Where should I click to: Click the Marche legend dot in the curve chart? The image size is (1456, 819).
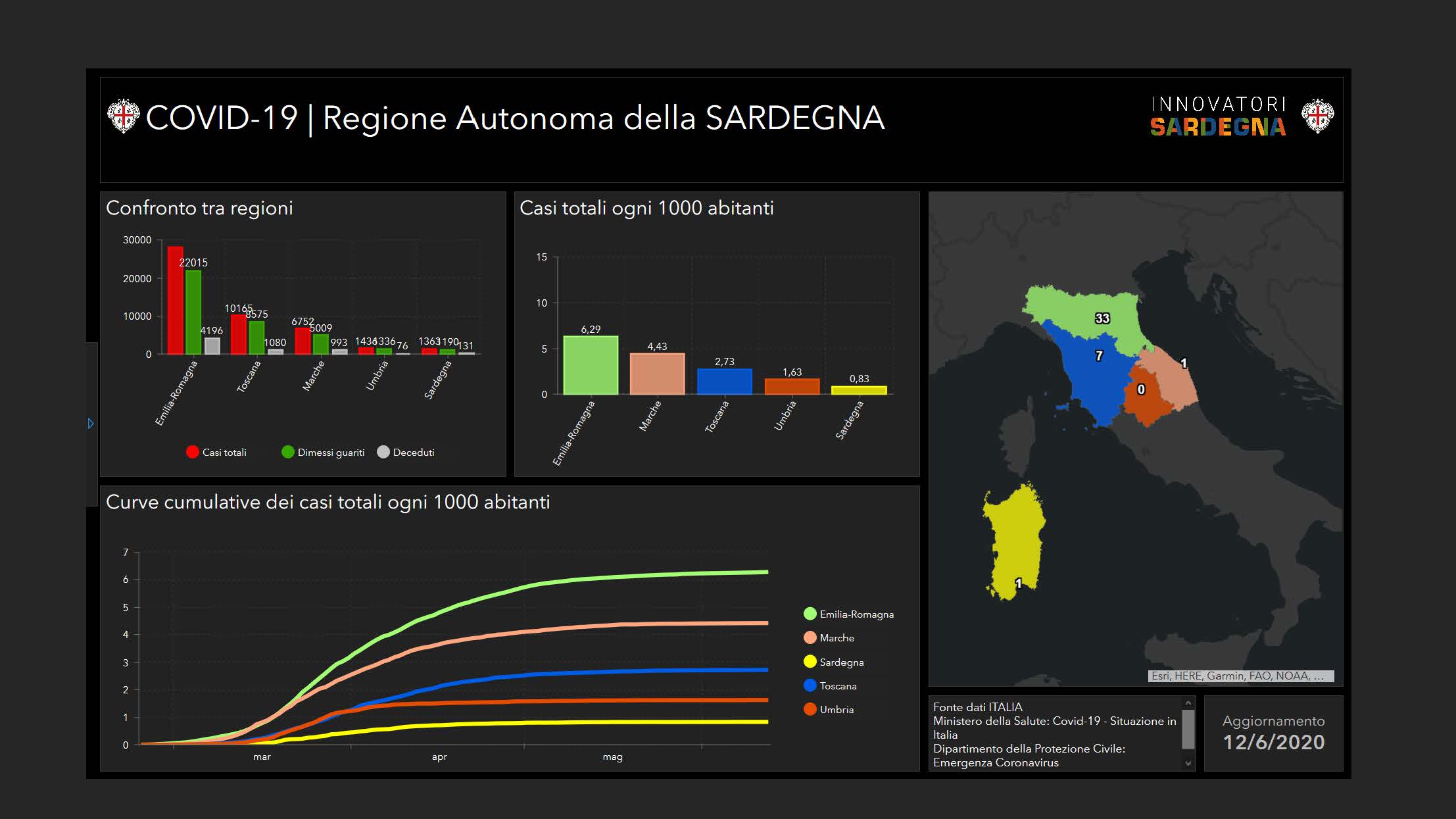coord(810,637)
